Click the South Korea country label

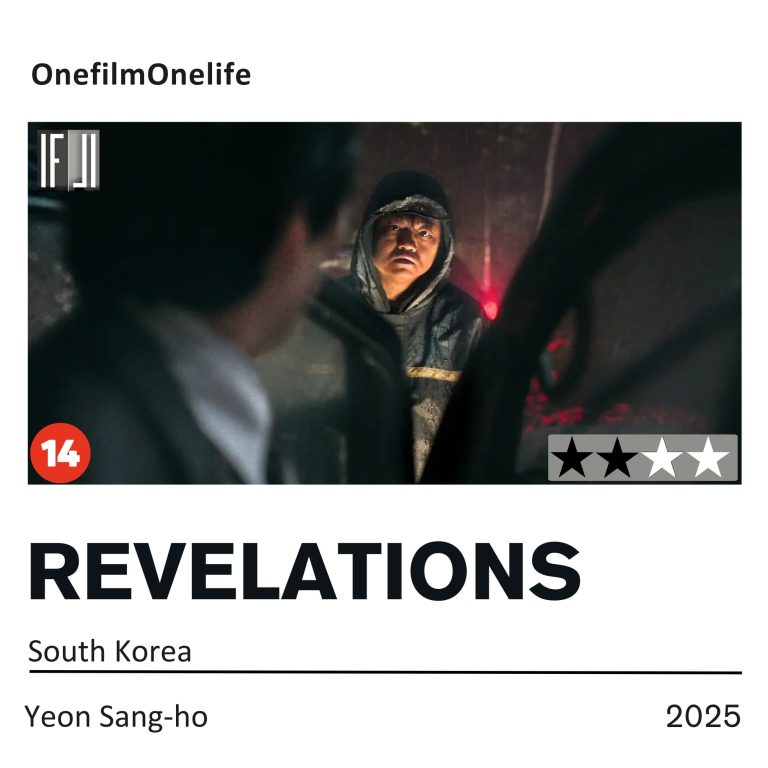[x=110, y=651]
